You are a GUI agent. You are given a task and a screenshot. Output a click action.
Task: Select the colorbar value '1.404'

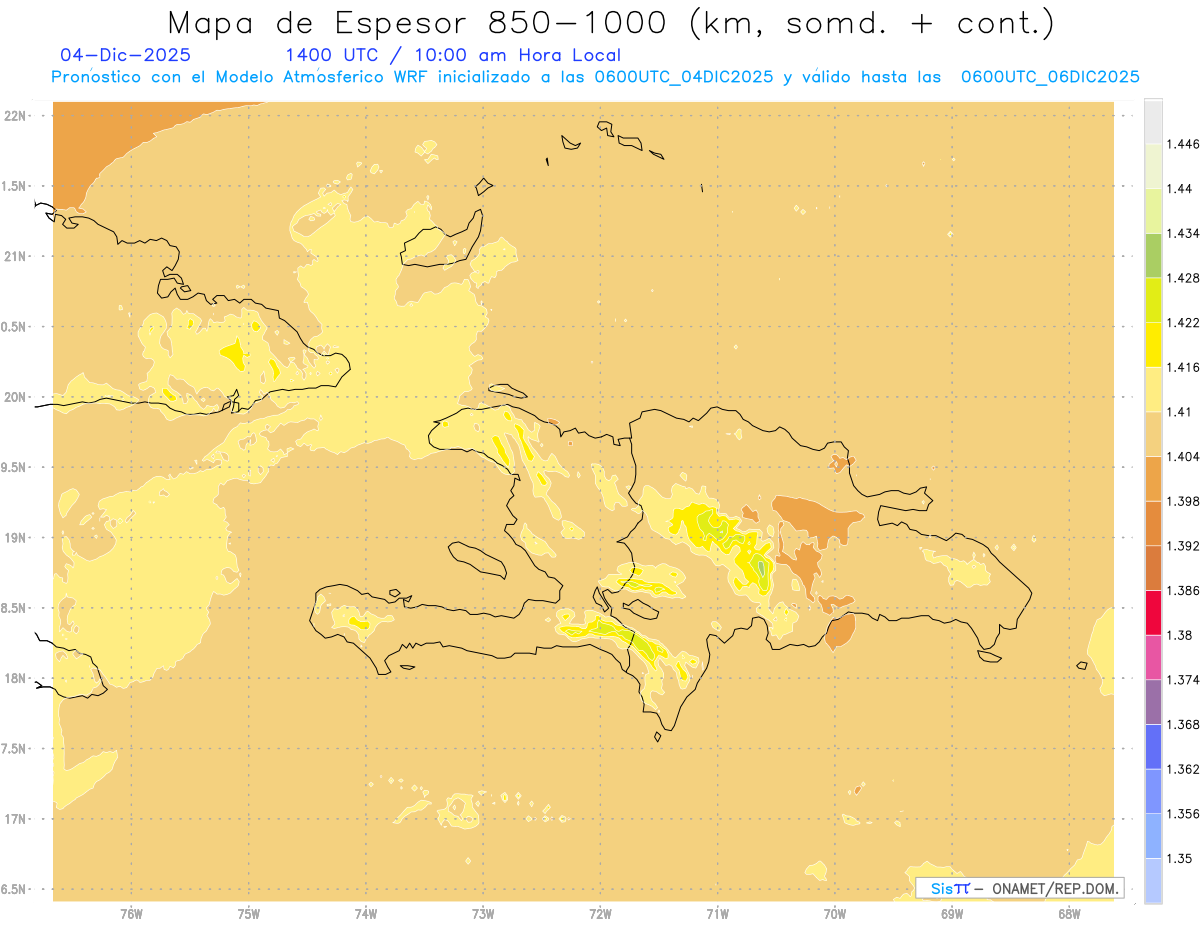tap(1184, 456)
